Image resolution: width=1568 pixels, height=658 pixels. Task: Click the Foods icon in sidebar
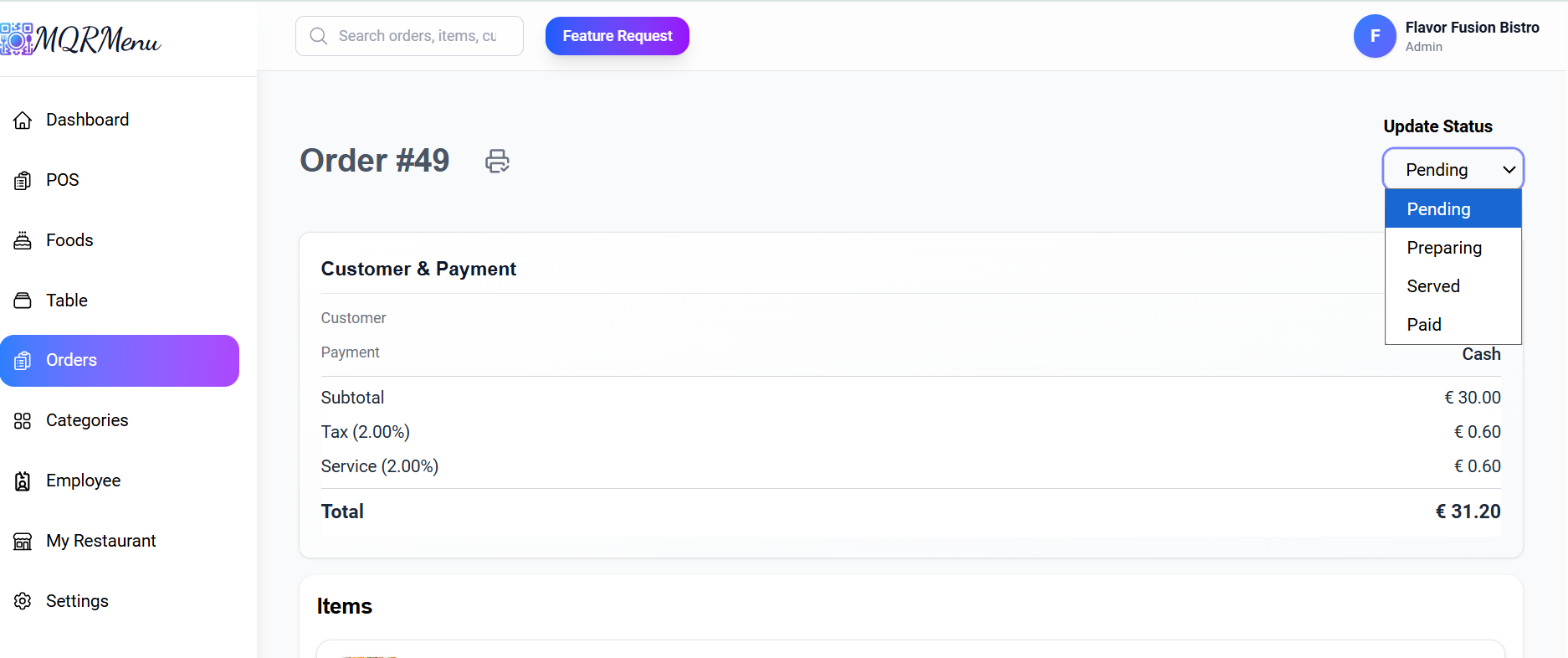coord(23,241)
